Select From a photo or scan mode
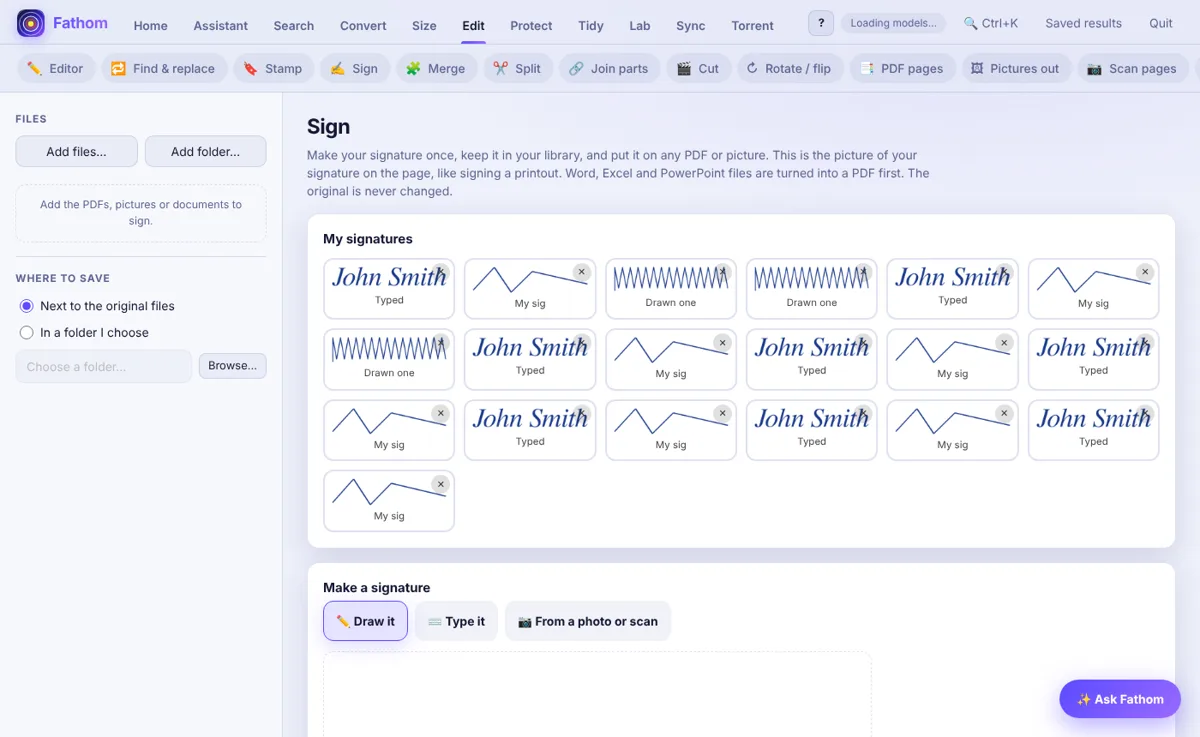The image size is (1200, 737). (x=588, y=621)
